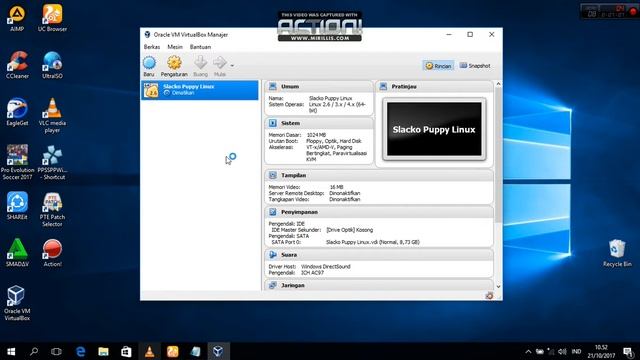Click the "1024 MB" Memori Dasar value

[x=316, y=135]
